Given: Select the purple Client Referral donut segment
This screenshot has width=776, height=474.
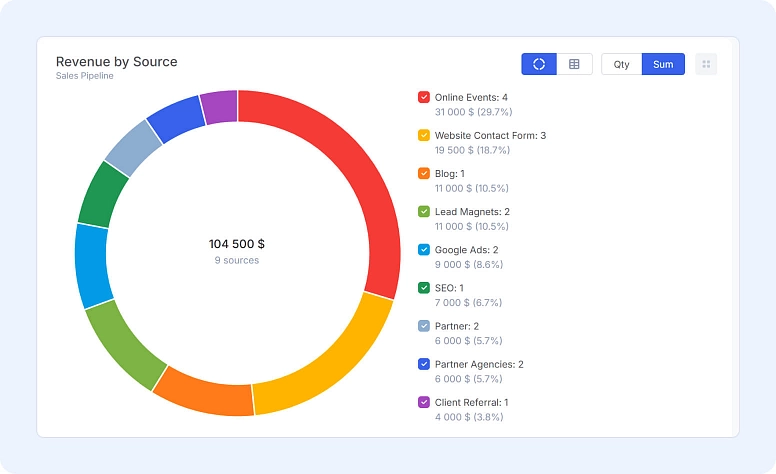Looking at the screenshot, I should 220,106.
